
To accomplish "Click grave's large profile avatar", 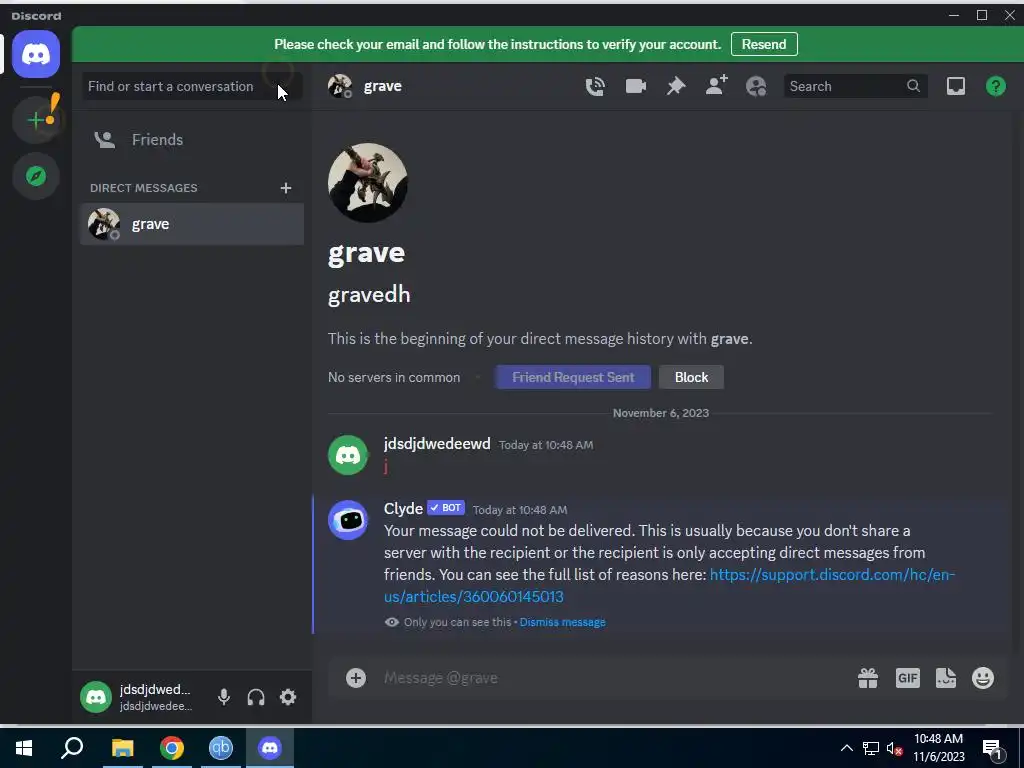I will (x=368, y=183).
